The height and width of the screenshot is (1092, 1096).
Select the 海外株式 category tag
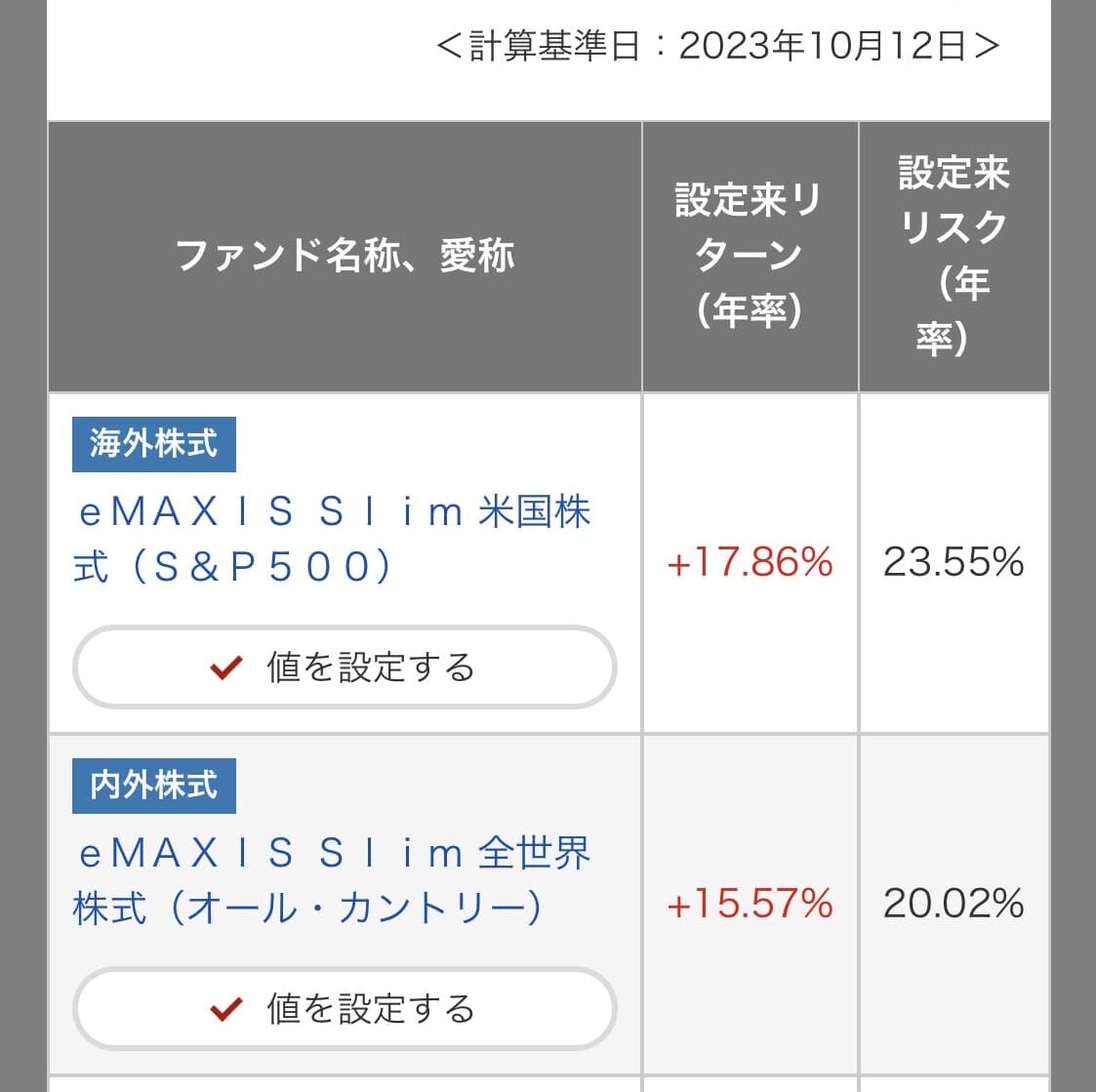pyautogui.click(x=154, y=444)
